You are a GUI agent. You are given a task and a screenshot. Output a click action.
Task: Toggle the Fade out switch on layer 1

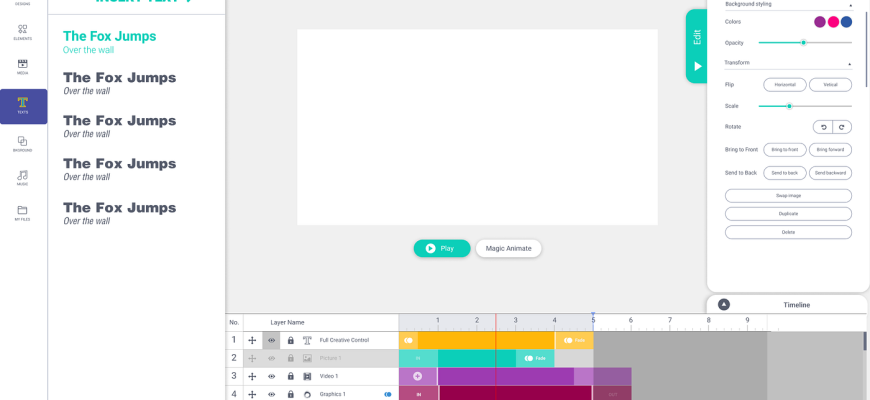(x=568, y=340)
